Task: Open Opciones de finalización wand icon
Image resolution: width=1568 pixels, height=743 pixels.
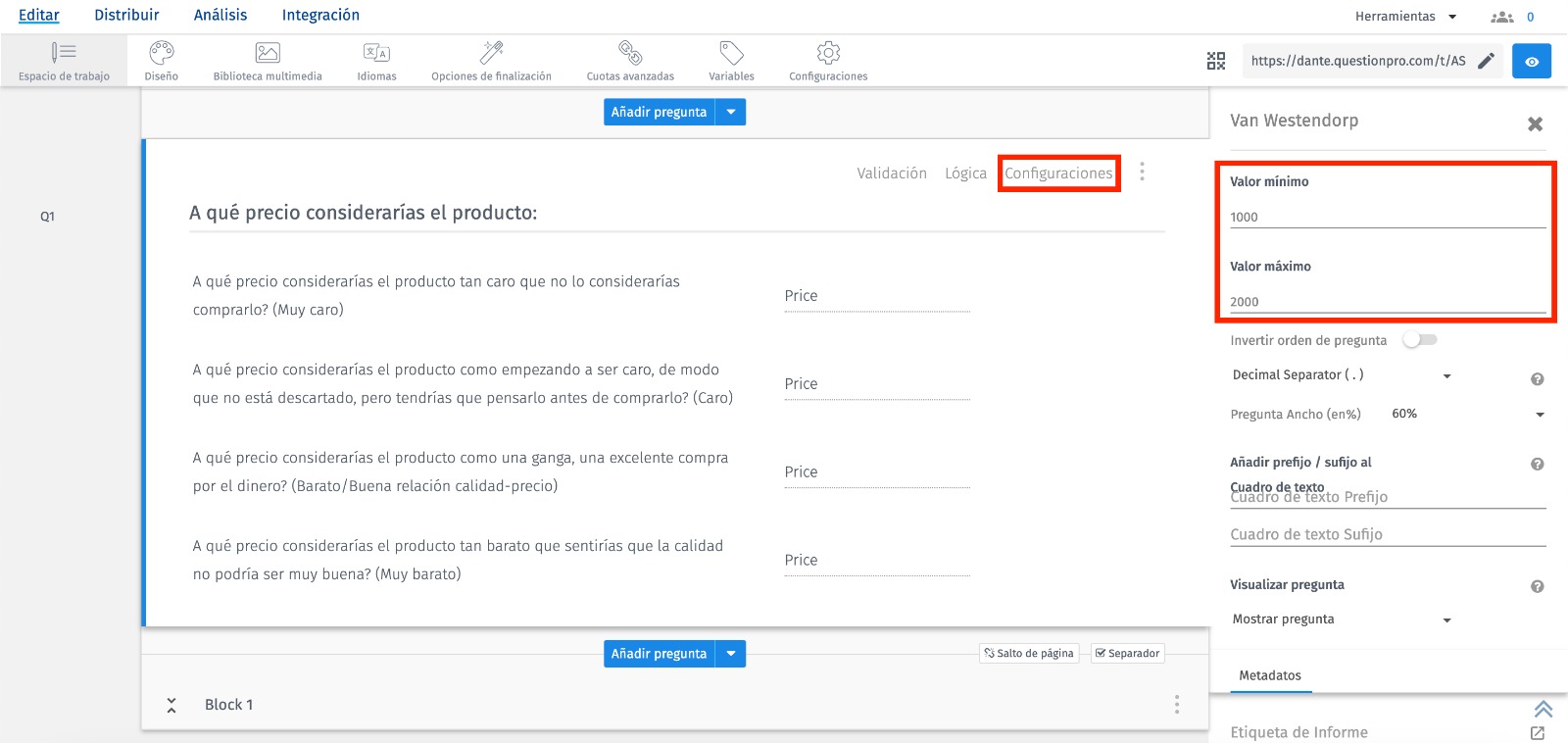Action: (x=491, y=52)
